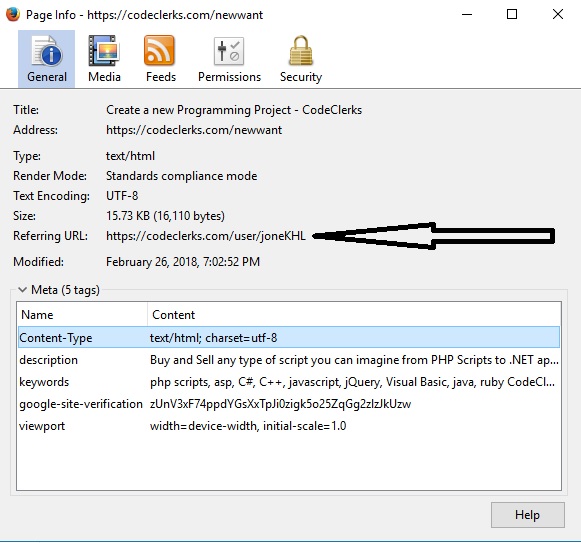
Task: Click the Referring URL value field
Action: pos(206,236)
